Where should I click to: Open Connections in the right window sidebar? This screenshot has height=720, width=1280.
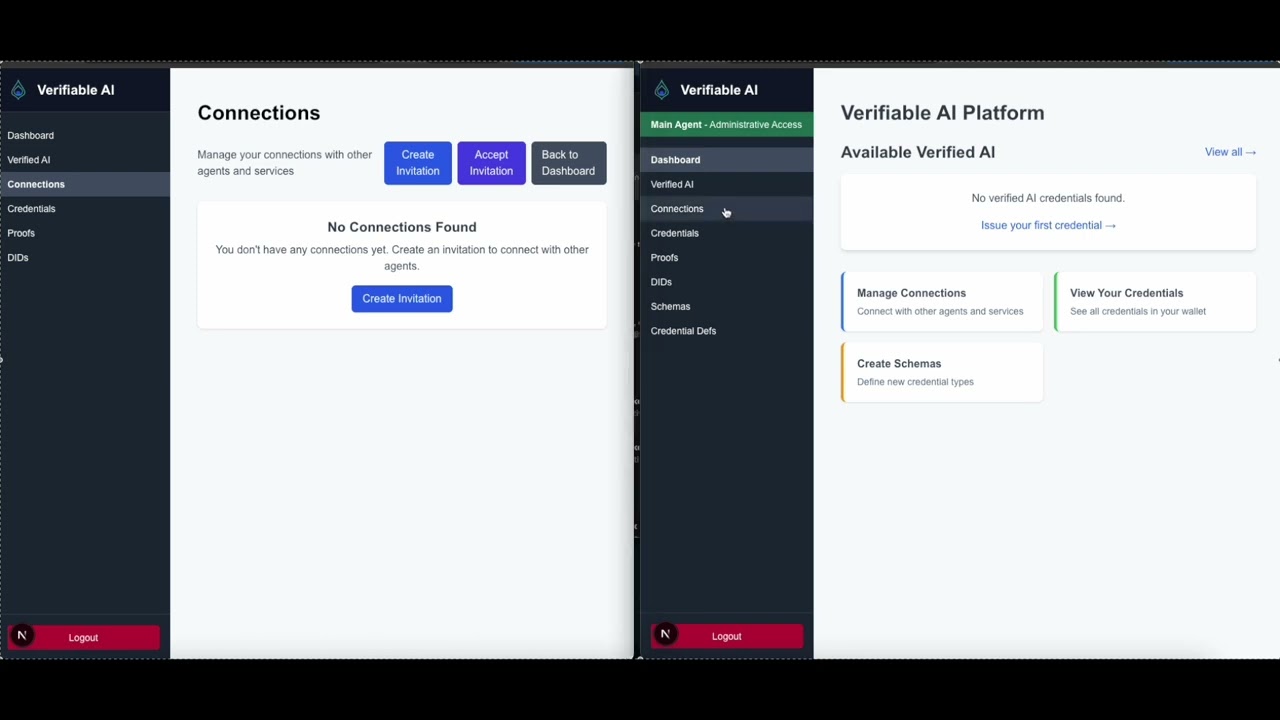coord(727,209)
